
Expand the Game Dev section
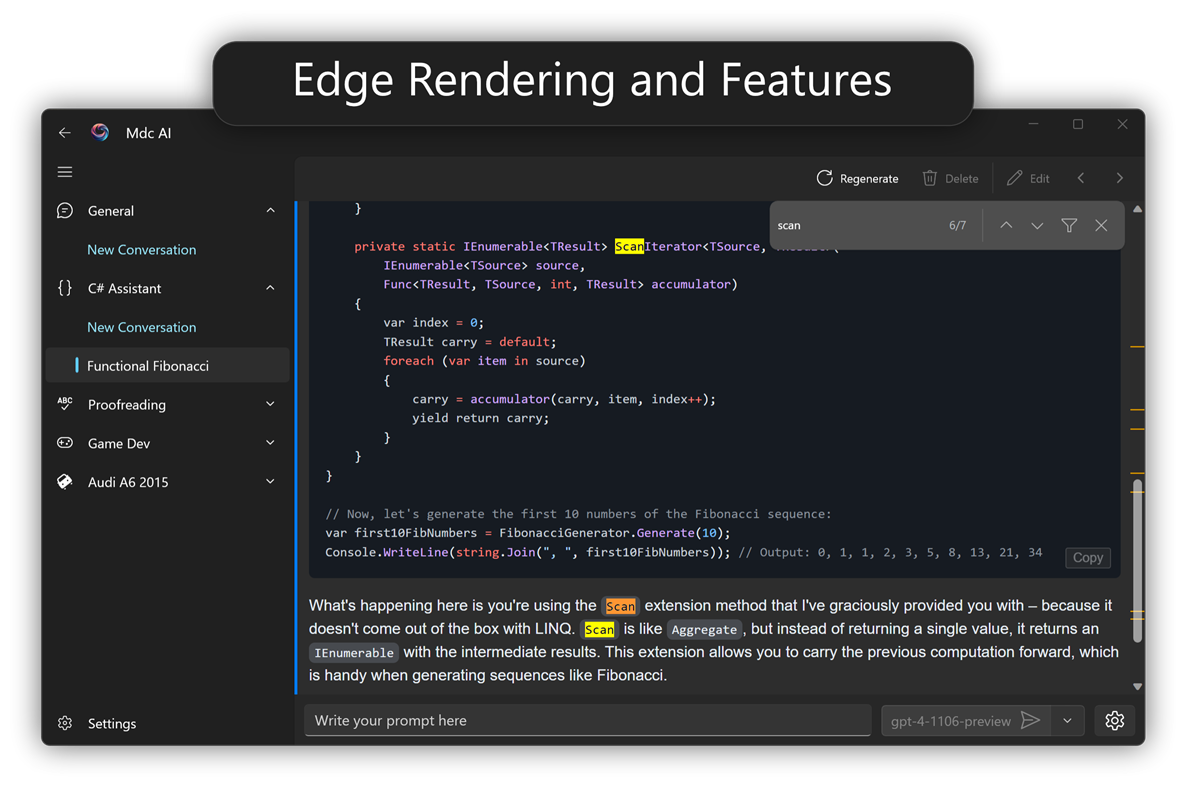(270, 443)
